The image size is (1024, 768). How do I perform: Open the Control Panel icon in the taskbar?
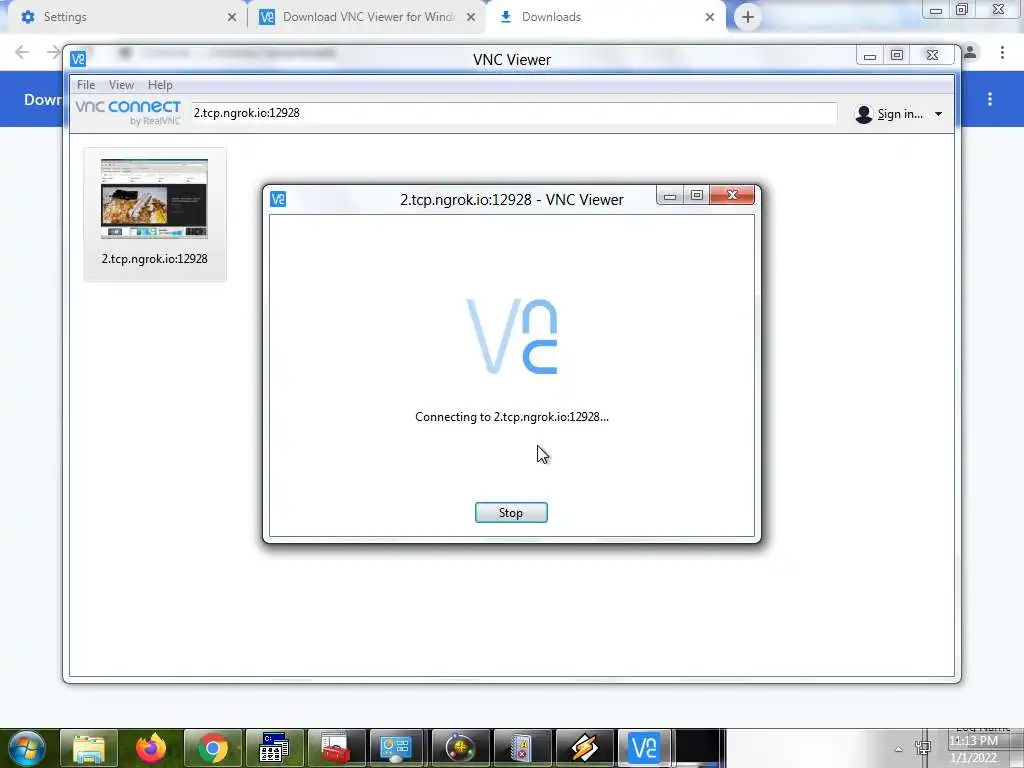tap(398, 748)
